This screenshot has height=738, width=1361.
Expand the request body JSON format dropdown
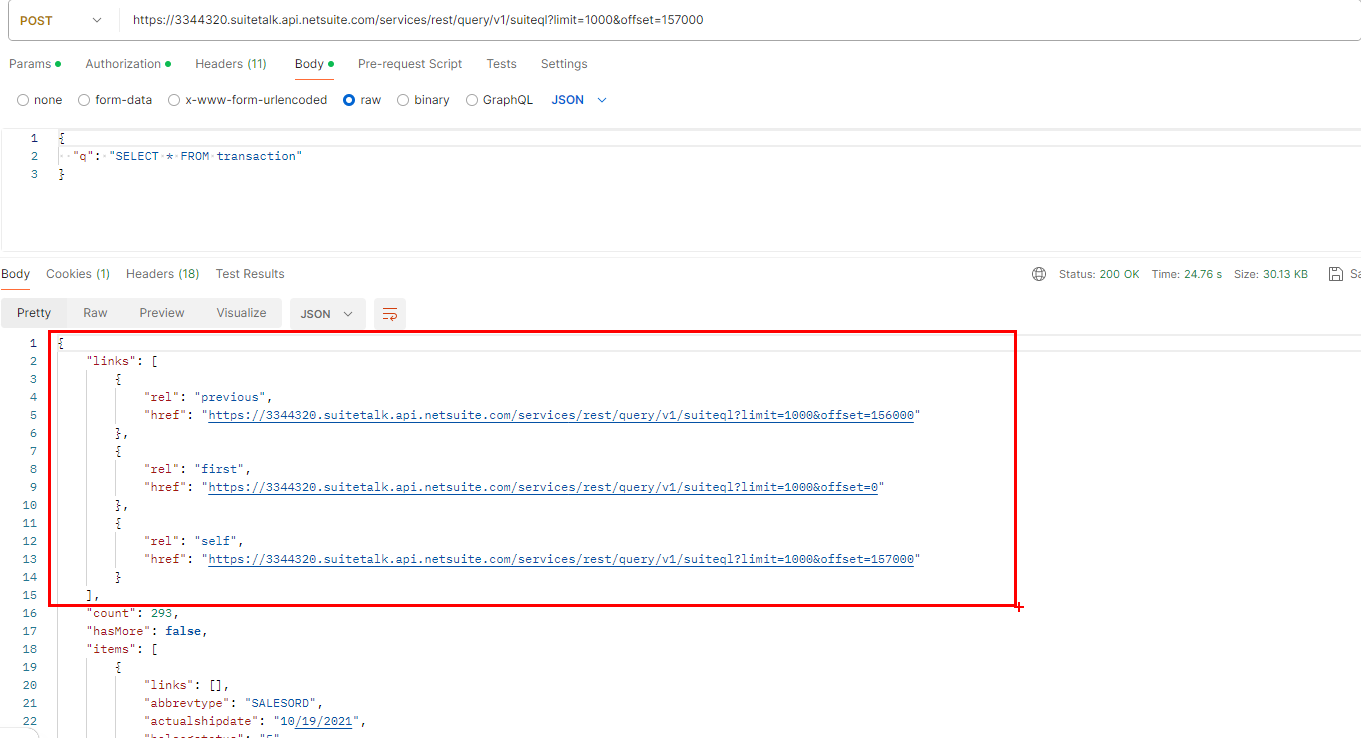(580, 100)
